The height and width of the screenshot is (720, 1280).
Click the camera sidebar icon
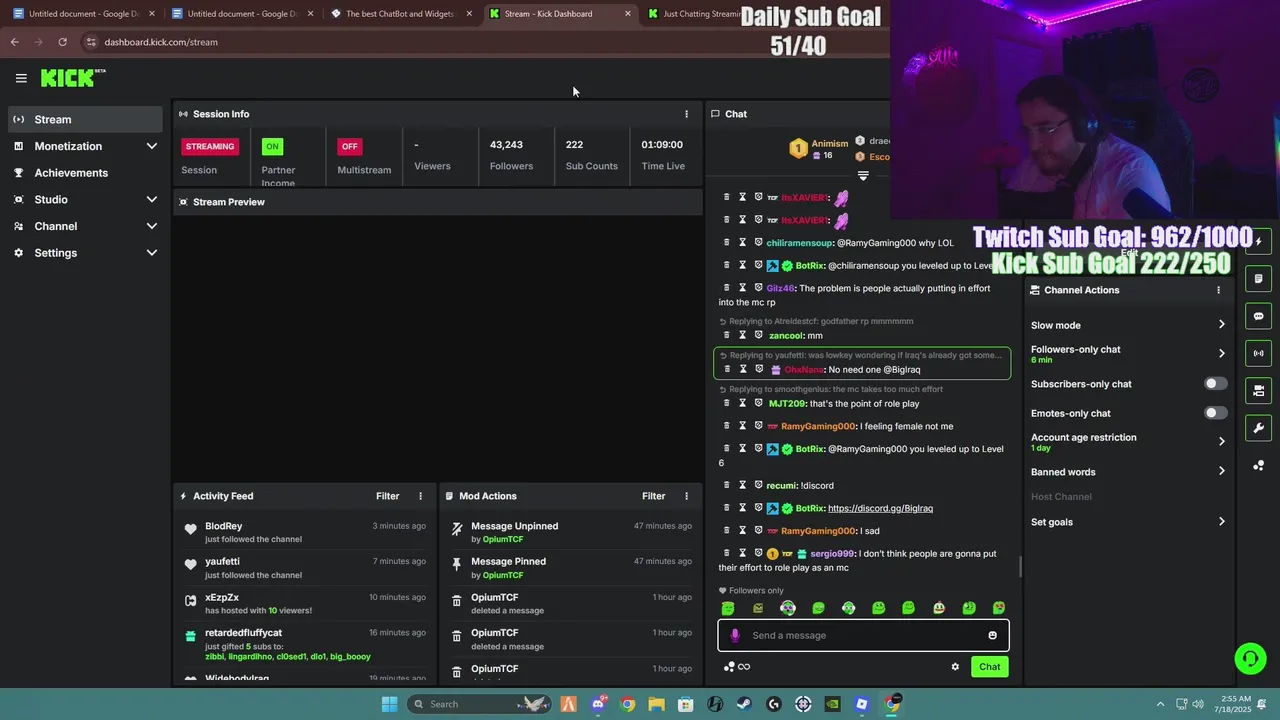click(1258, 390)
